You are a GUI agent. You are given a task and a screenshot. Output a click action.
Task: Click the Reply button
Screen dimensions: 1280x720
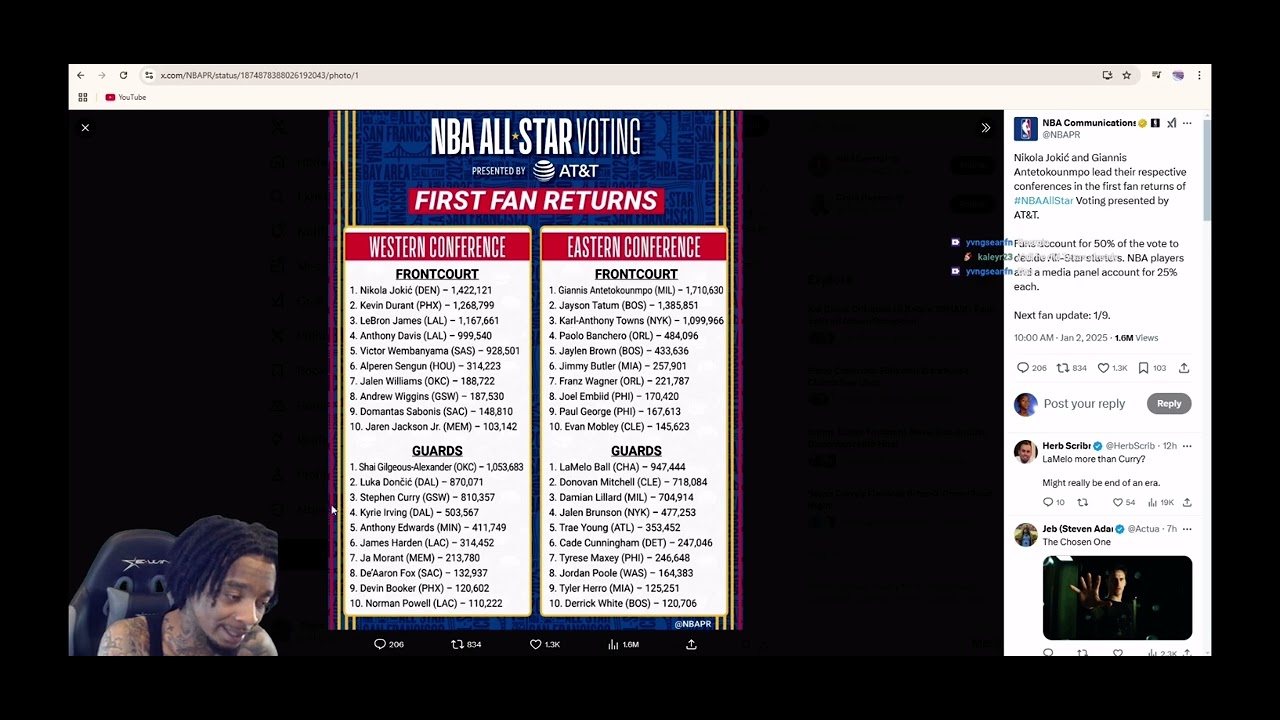(x=1169, y=404)
